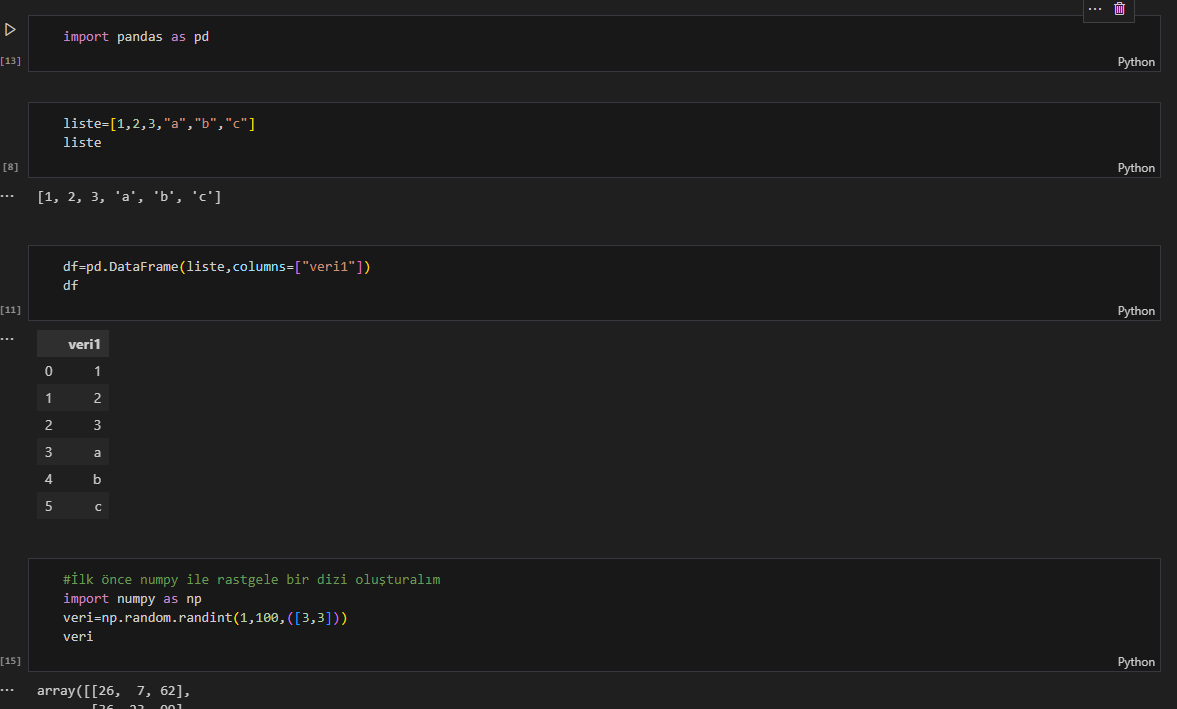Screen dimensions: 1177x709
Task: Select the veri1 column header
Action: click(85, 344)
